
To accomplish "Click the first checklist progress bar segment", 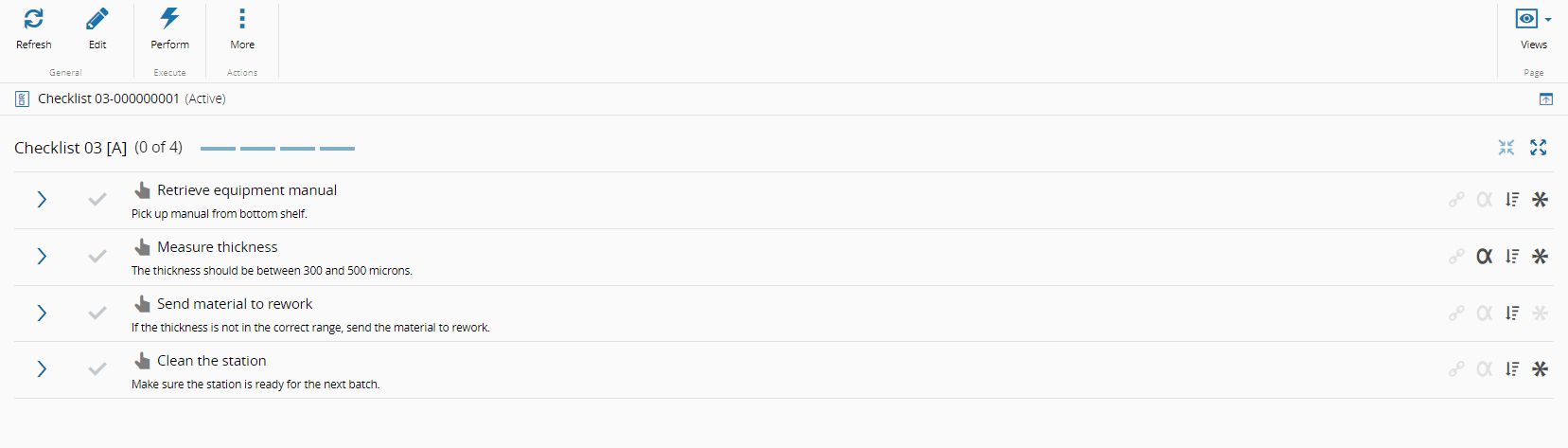I will (x=218, y=149).
